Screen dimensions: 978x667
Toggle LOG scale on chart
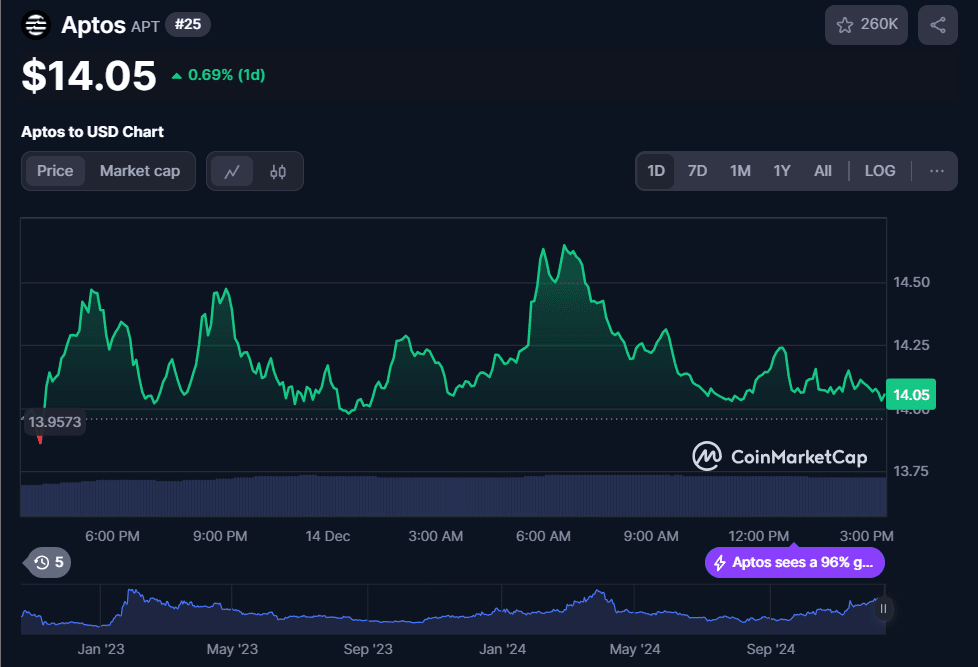point(879,171)
